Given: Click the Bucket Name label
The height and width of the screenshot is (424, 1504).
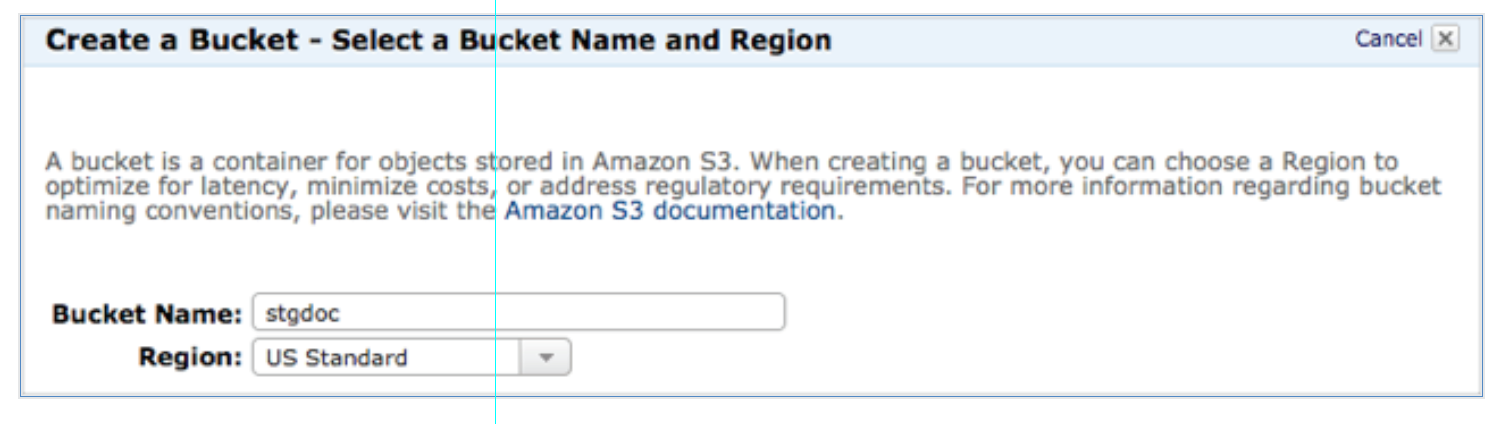Looking at the screenshot, I should coord(146,313).
